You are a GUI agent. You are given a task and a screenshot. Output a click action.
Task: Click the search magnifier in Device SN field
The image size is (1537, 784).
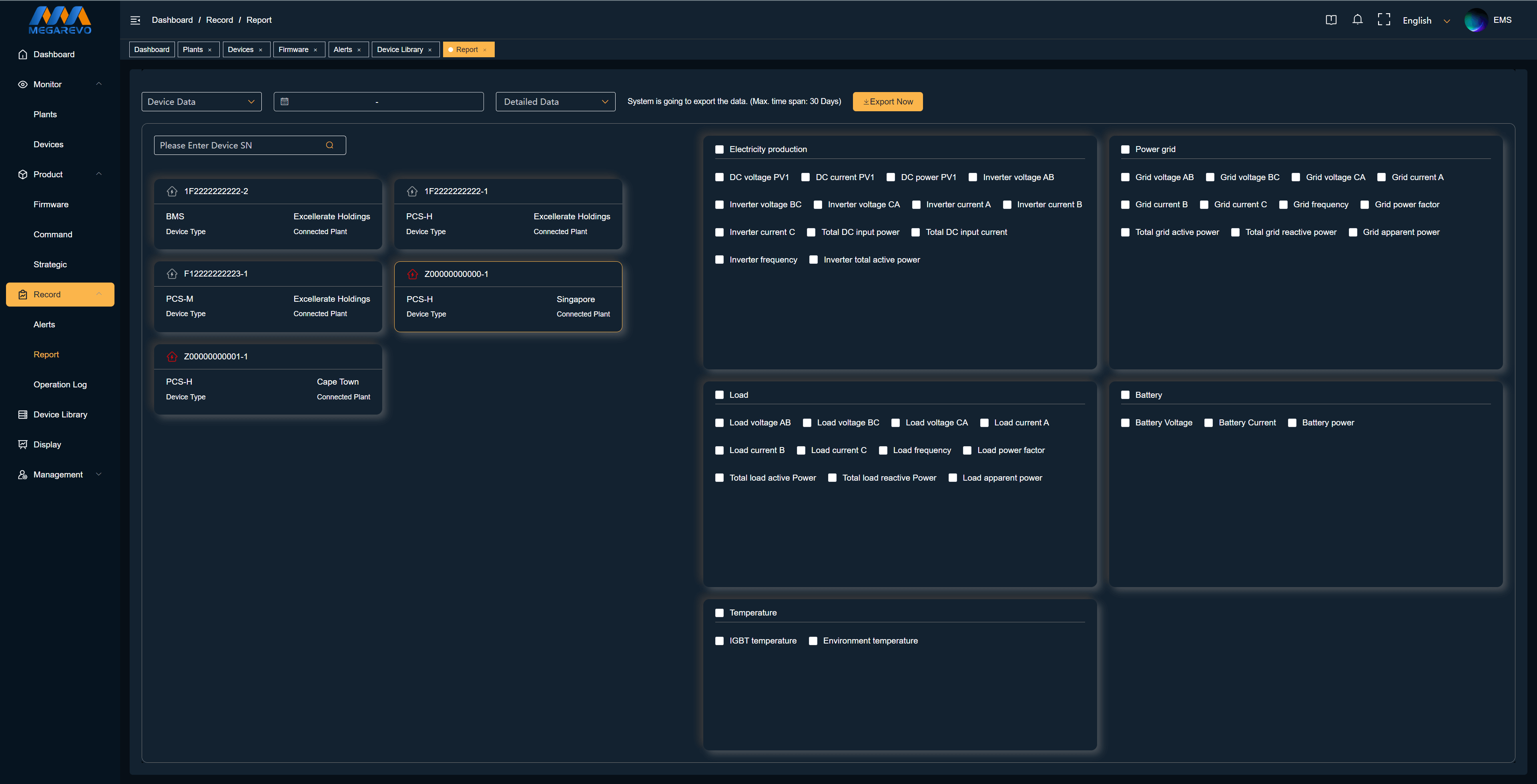[329, 145]
